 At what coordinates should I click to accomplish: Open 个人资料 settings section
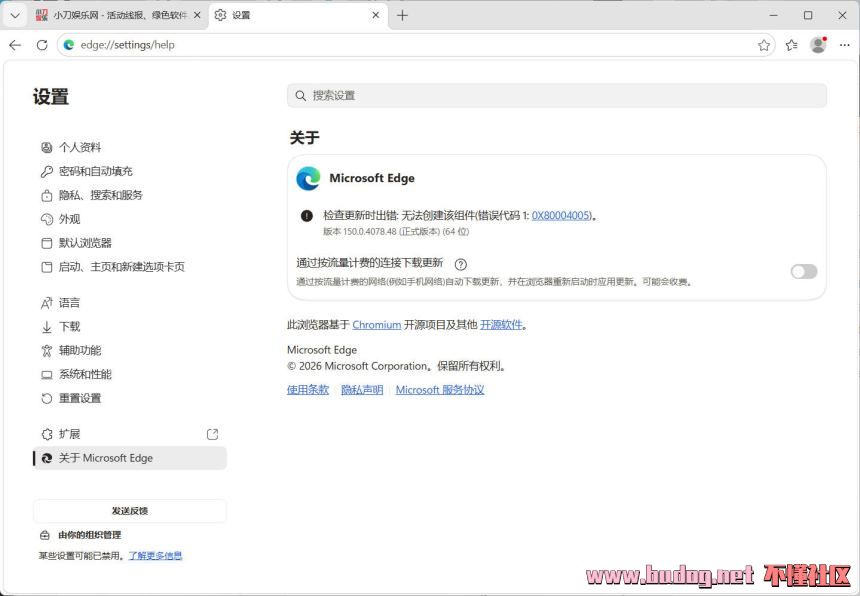(131, 147)
